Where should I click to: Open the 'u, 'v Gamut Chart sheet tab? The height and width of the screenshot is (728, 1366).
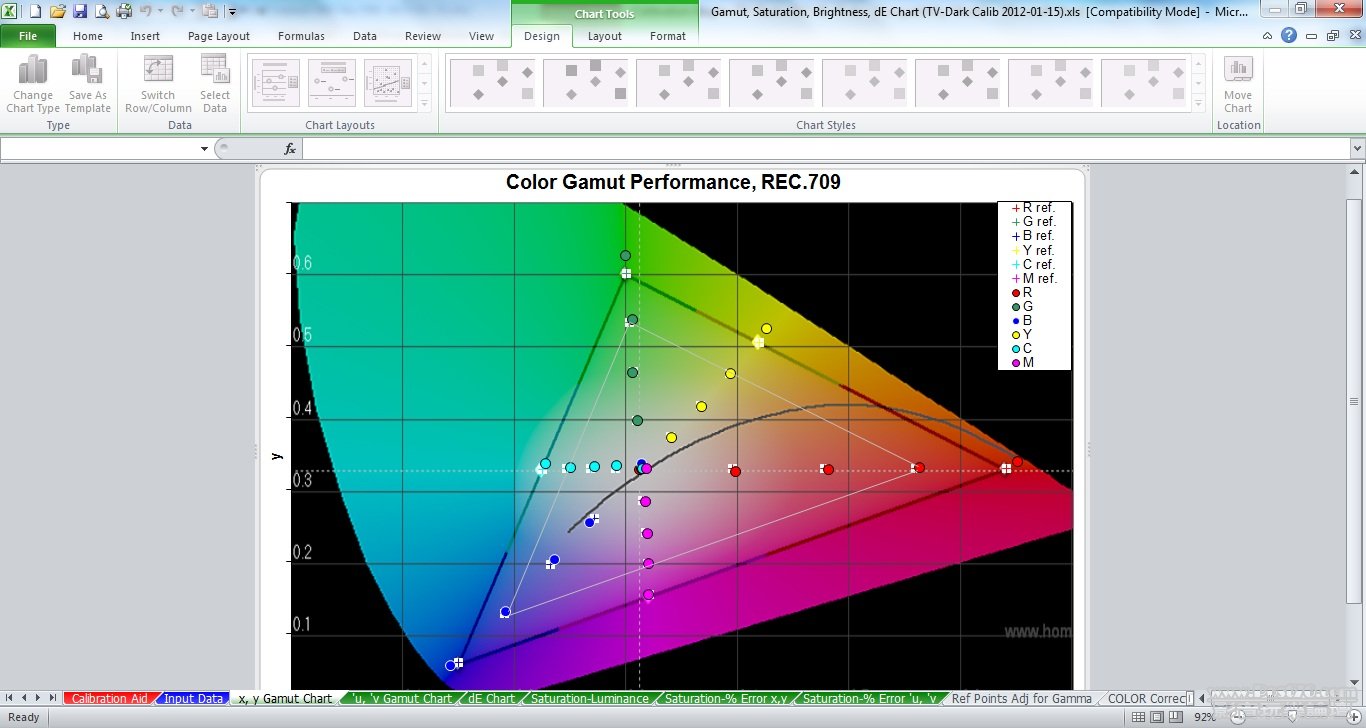(x=402, y=698)
